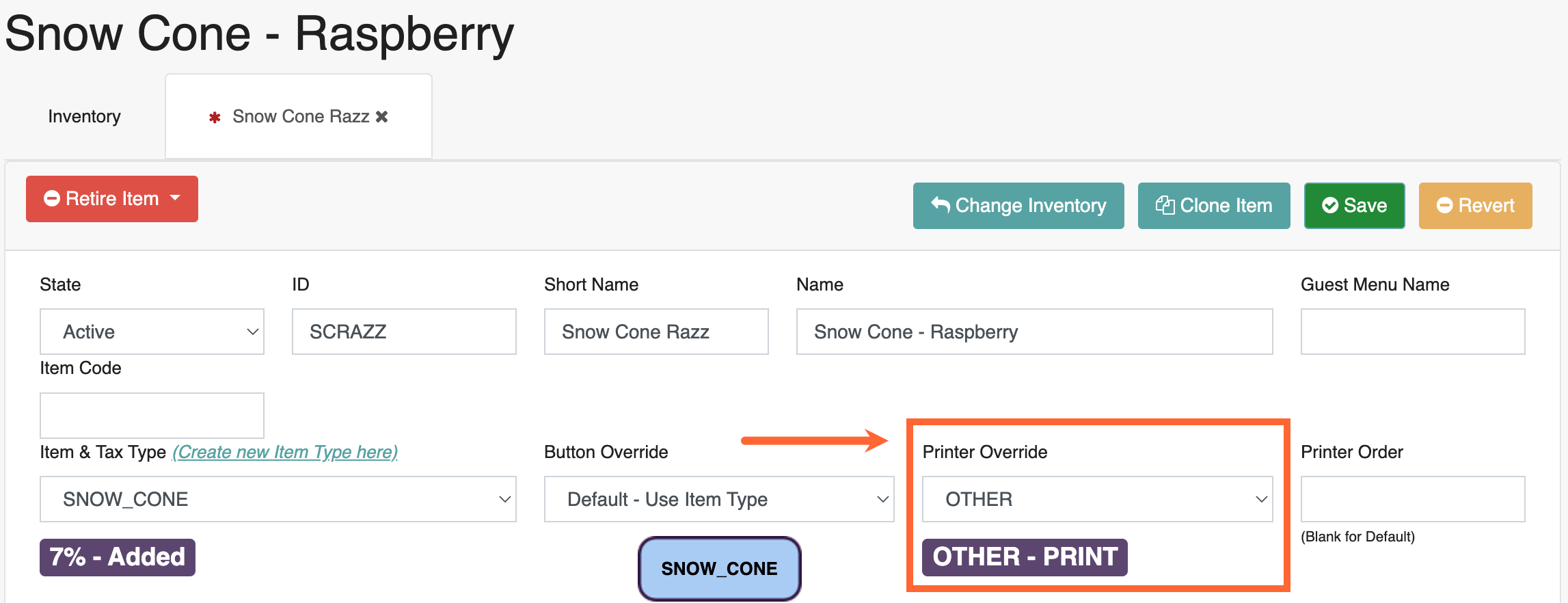Open the Retire Item dropdown caret
Image resolution: width=1568 pixels, height=603 pixels.
click(175, 198)
